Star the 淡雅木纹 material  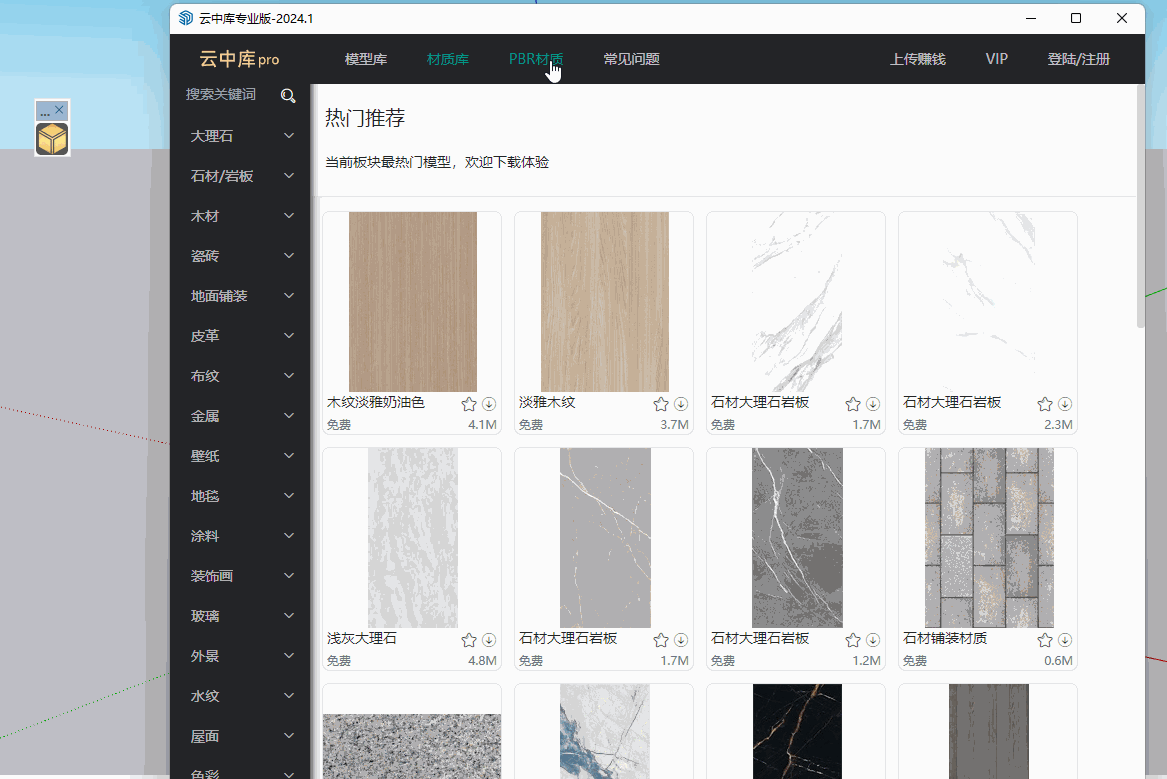pos(661,404)
